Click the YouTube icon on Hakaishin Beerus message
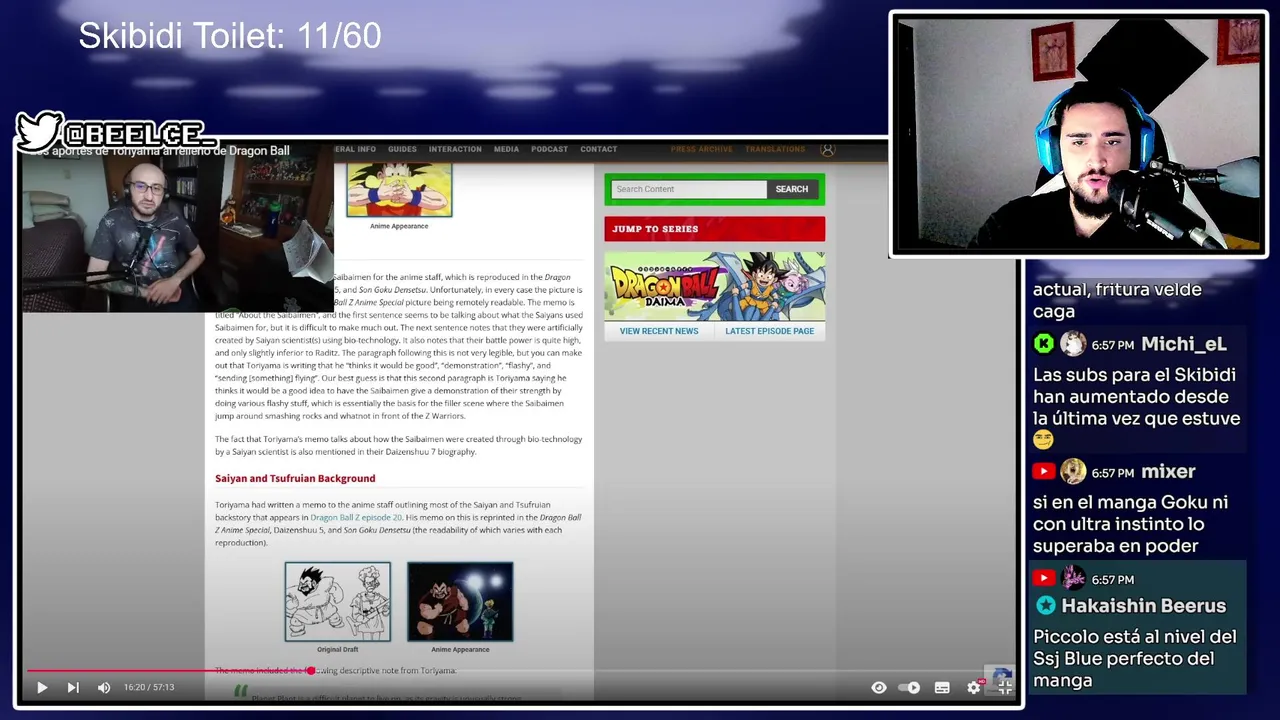1280x720 pixels. tap(1044, 578)
